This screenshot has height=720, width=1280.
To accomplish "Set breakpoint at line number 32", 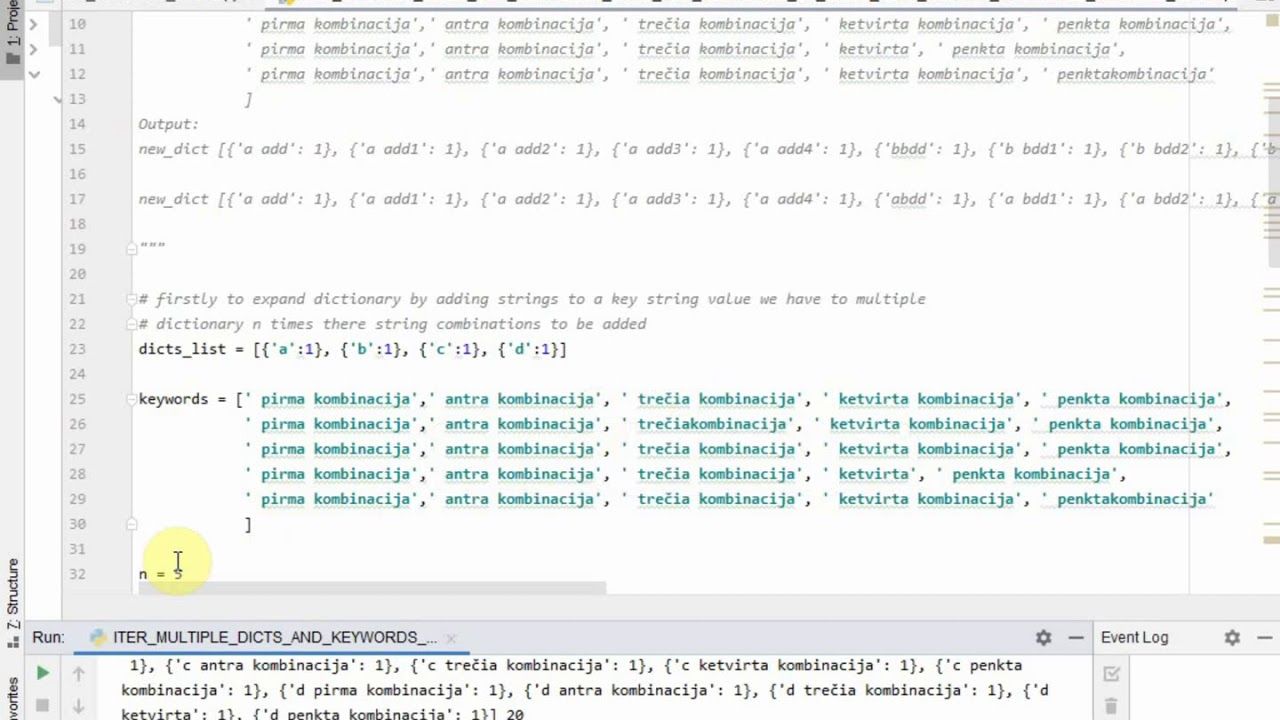I will [x=77, y=574].
